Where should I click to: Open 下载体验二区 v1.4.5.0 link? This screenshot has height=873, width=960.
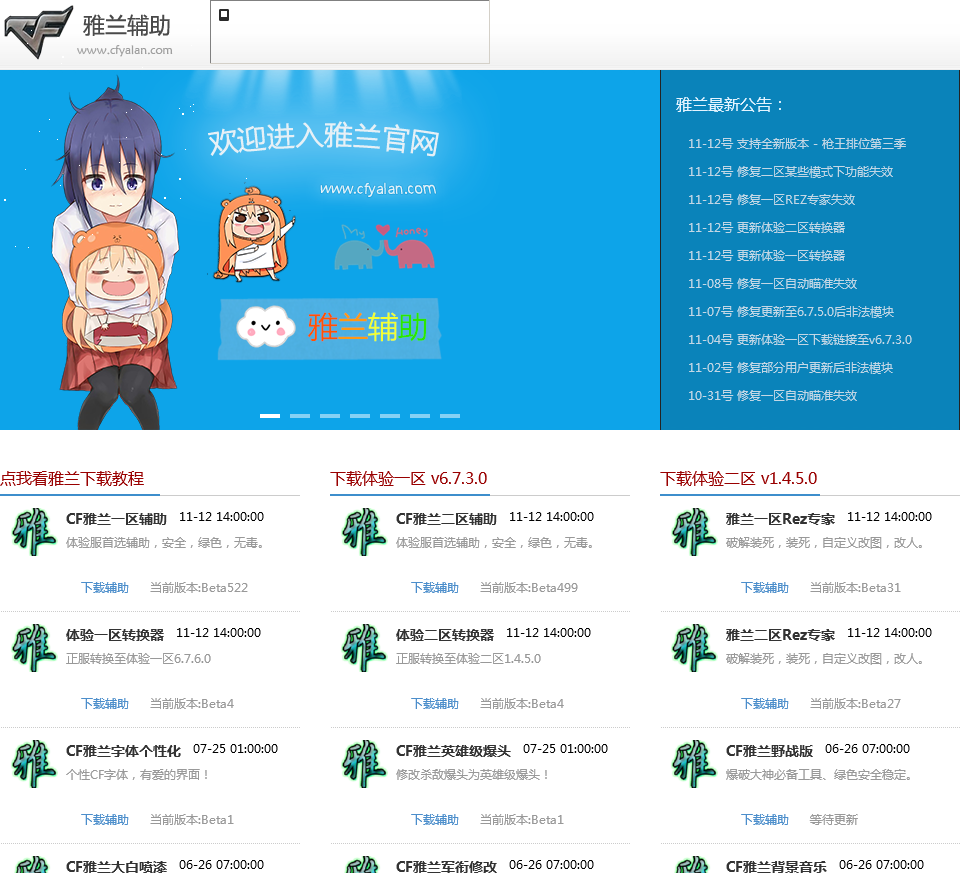coord(738,479)
